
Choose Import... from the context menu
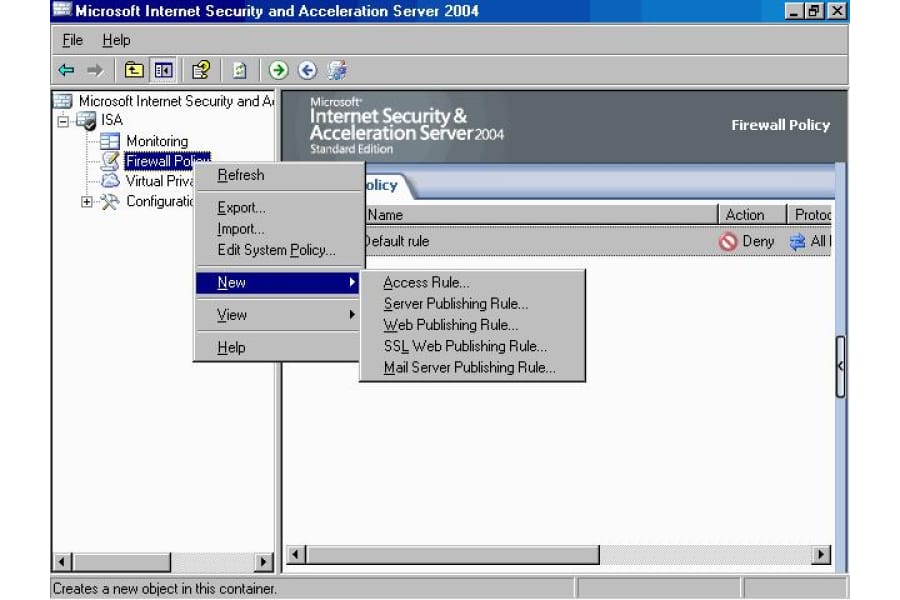(x=277, y=229)
